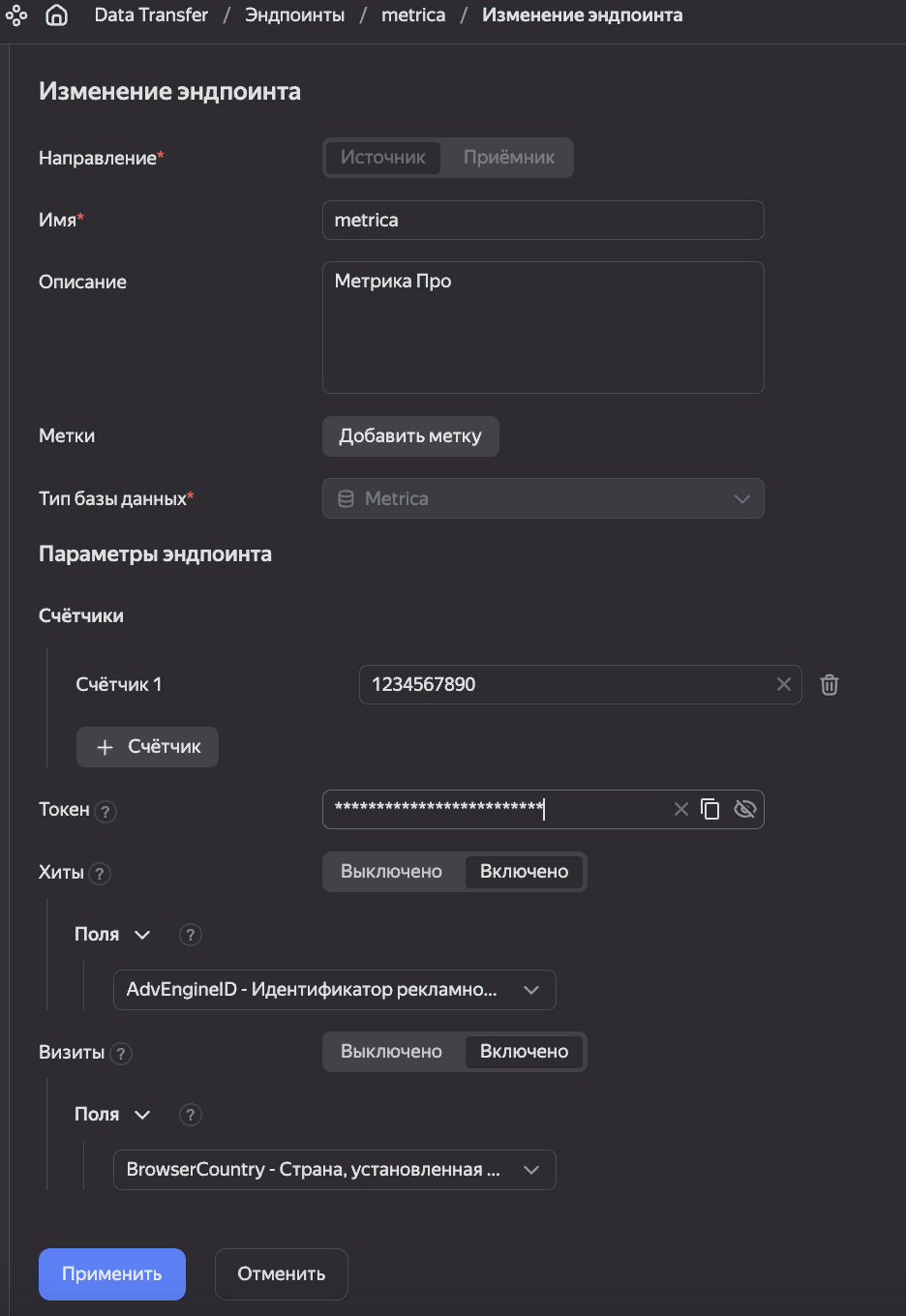Focus the Имя input field
Viewport: 906px width, 1316px height.
point(543,220)
